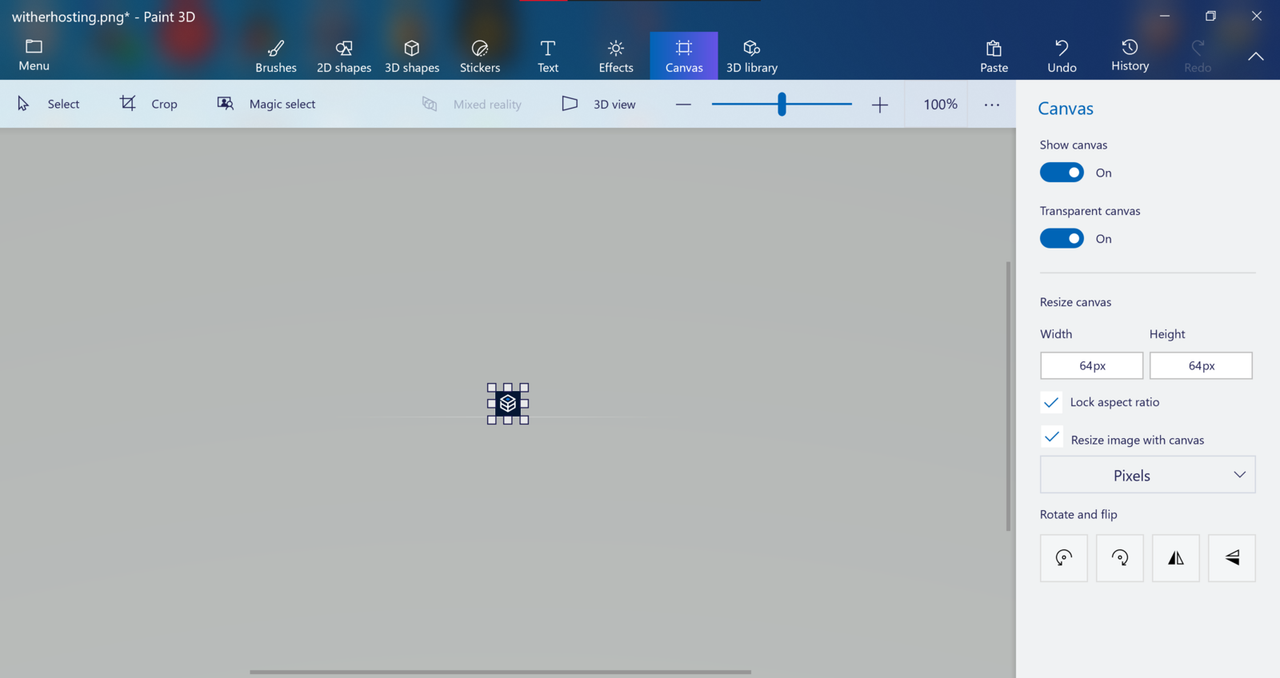Zoom in with the plus button

tap(880, 104)
